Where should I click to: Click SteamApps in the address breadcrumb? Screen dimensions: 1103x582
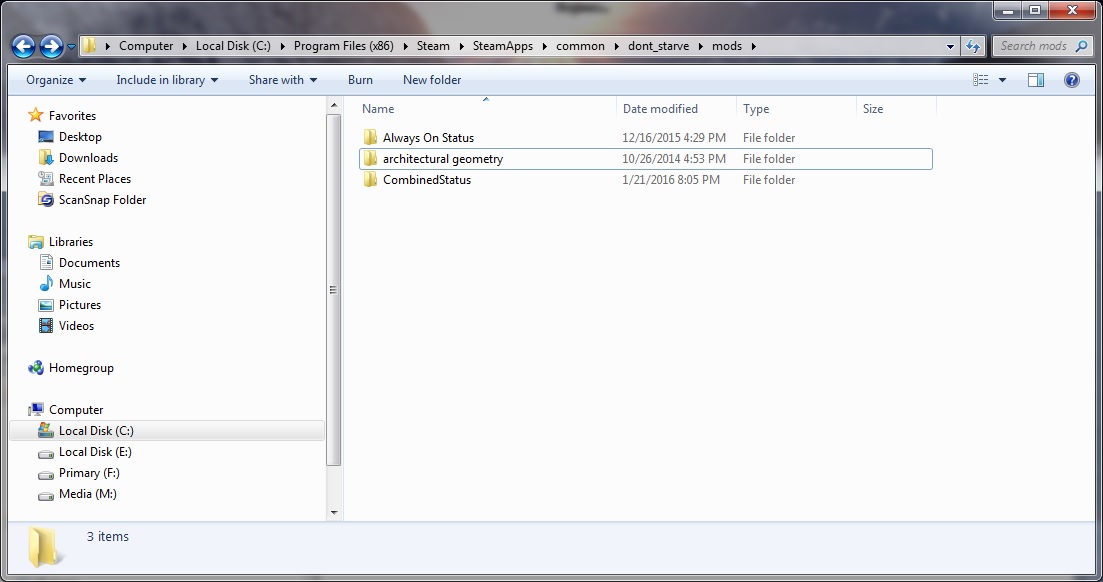click(503, 46)
